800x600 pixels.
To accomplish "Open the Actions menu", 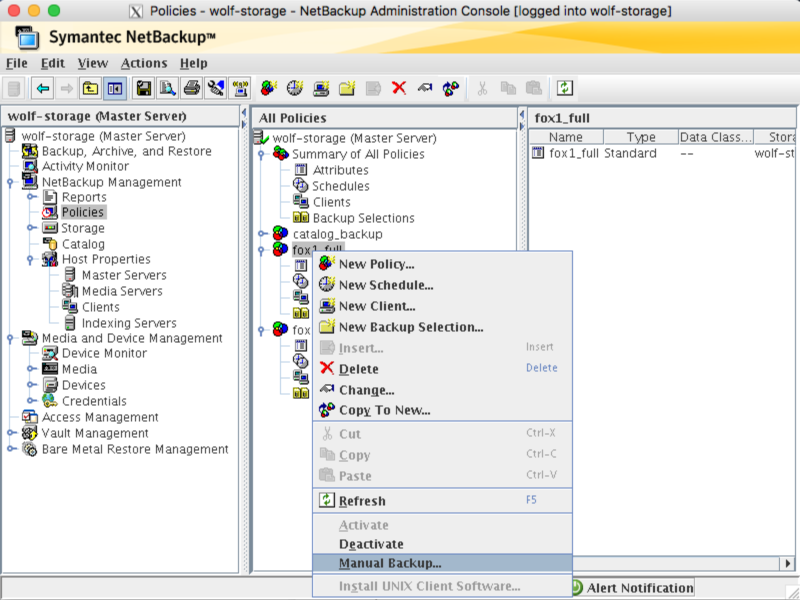I will point(144,62).
